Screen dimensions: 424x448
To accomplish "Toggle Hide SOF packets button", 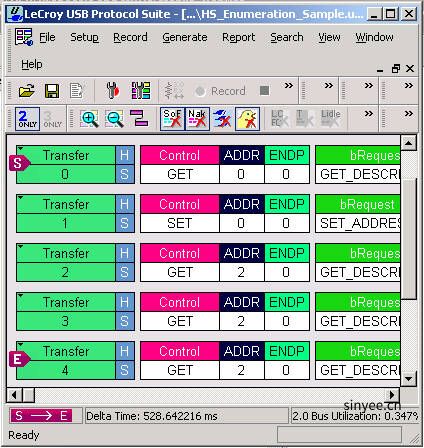I will pyautogui.click(x=172, y=119).
